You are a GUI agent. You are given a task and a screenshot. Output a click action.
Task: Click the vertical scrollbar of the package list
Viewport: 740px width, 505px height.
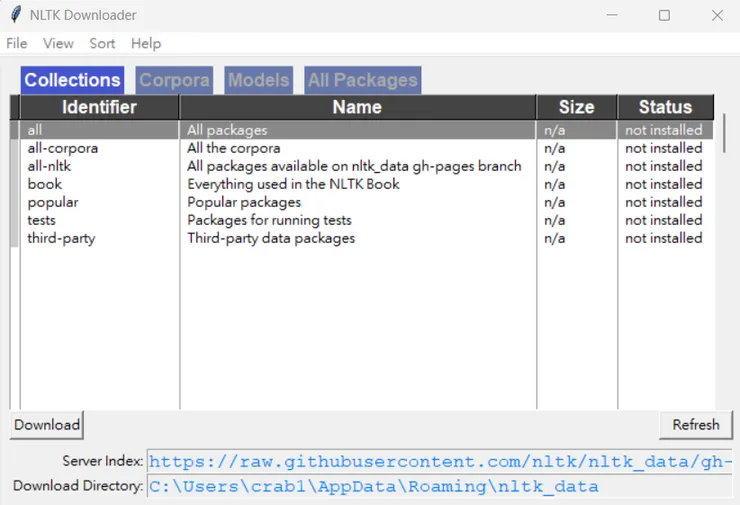(724, 134)
